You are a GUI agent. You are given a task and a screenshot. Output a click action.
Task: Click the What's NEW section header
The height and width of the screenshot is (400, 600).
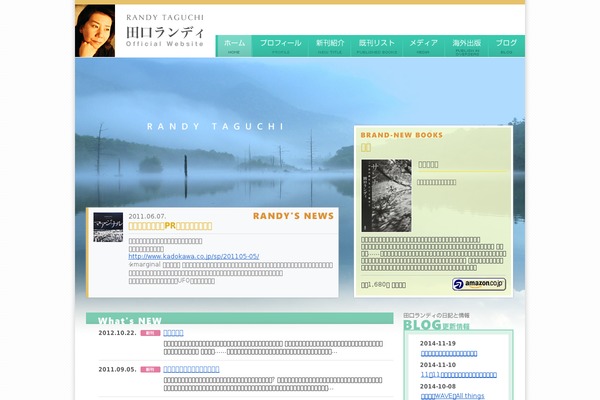[240, 318]
